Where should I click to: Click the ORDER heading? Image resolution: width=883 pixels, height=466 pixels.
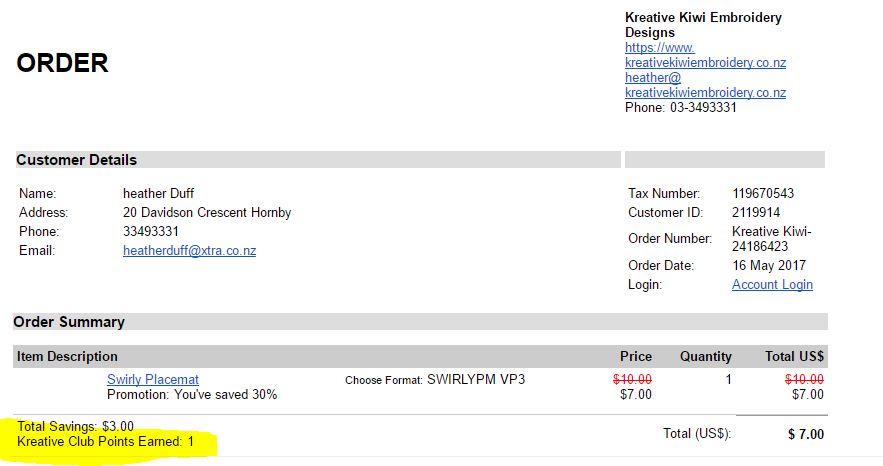point(62,63)
